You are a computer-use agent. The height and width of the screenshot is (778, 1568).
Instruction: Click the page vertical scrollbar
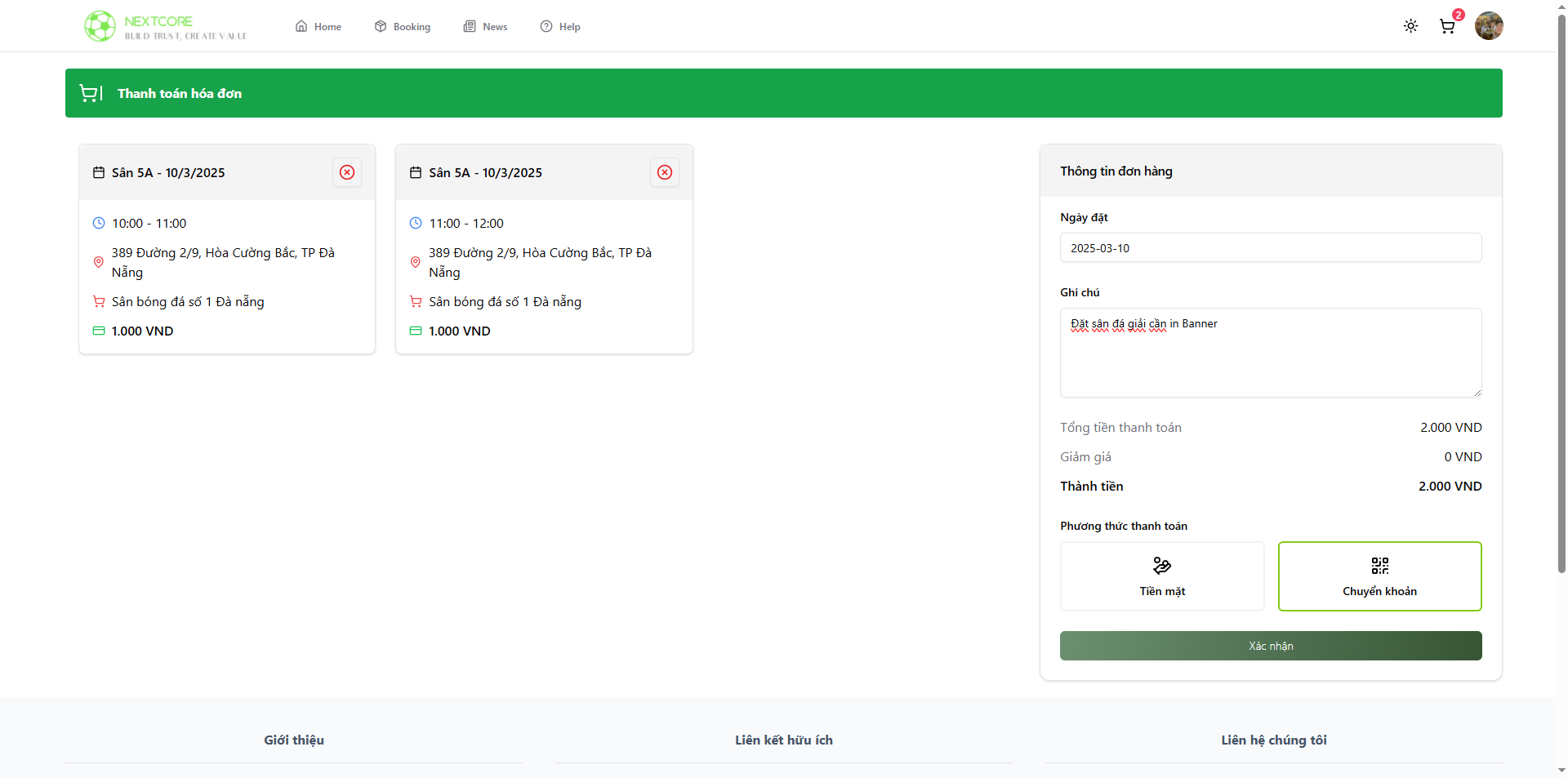pyautogui.click(x=1561, y=327)
